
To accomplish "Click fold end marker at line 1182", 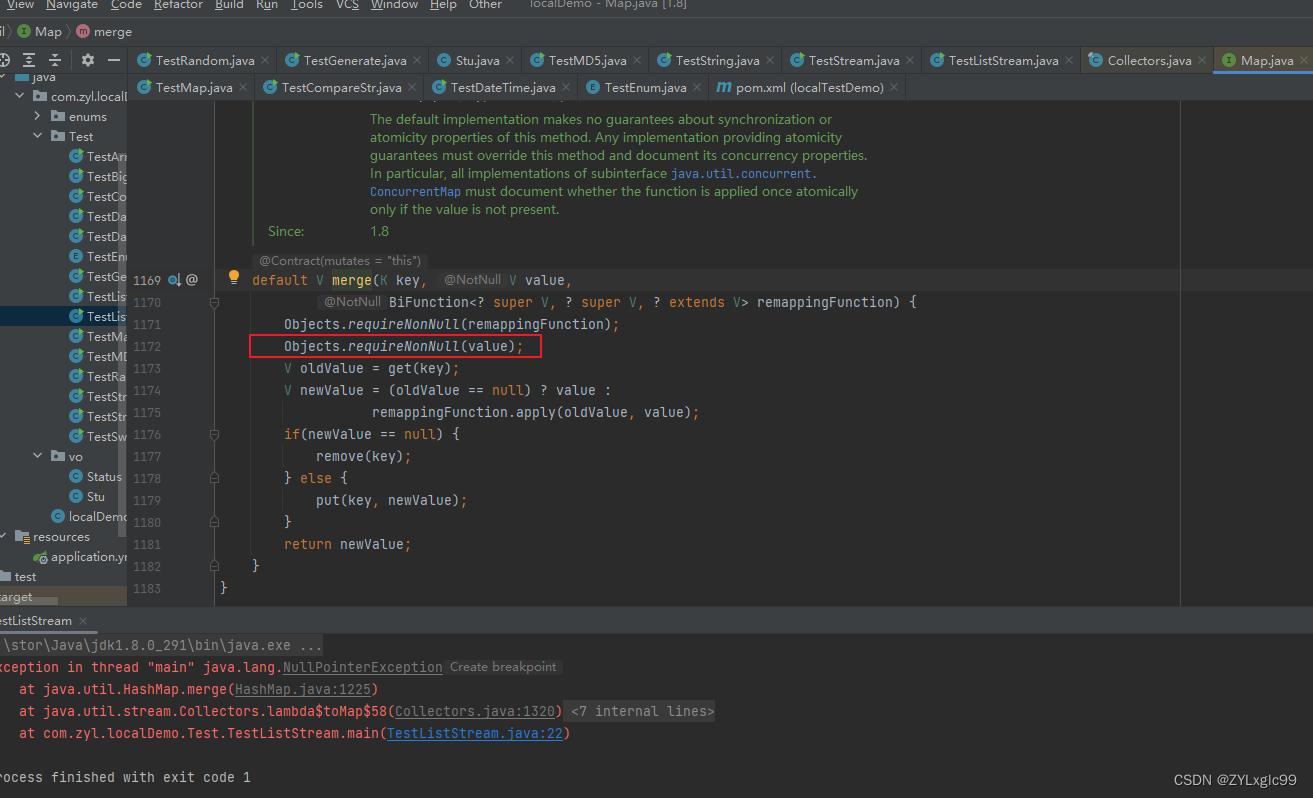I will coord(215,566).
